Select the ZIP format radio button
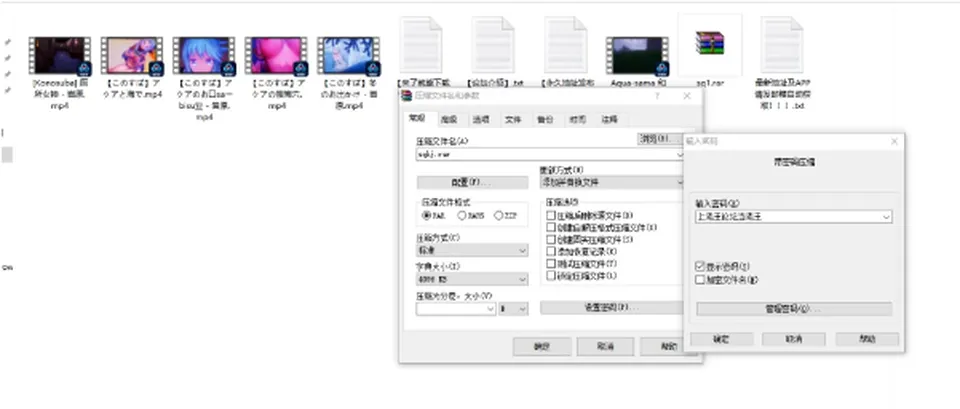Viewport: 960px width, 409px height. [x=498, y=216]
